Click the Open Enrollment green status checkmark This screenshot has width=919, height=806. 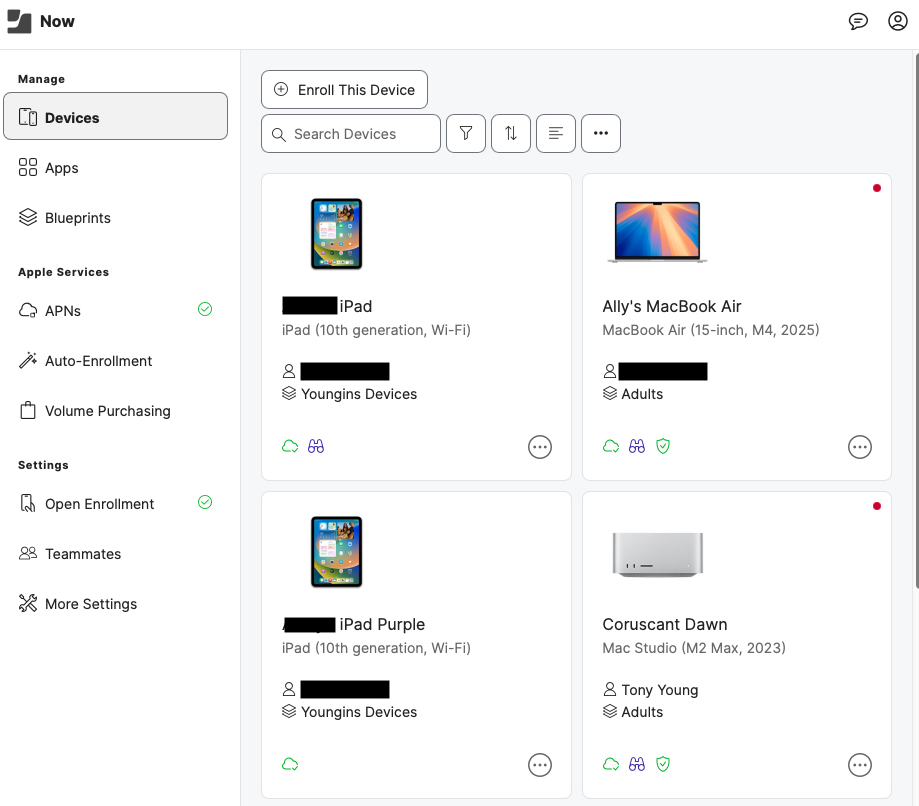pyautogui.click(x=205, y=502)
